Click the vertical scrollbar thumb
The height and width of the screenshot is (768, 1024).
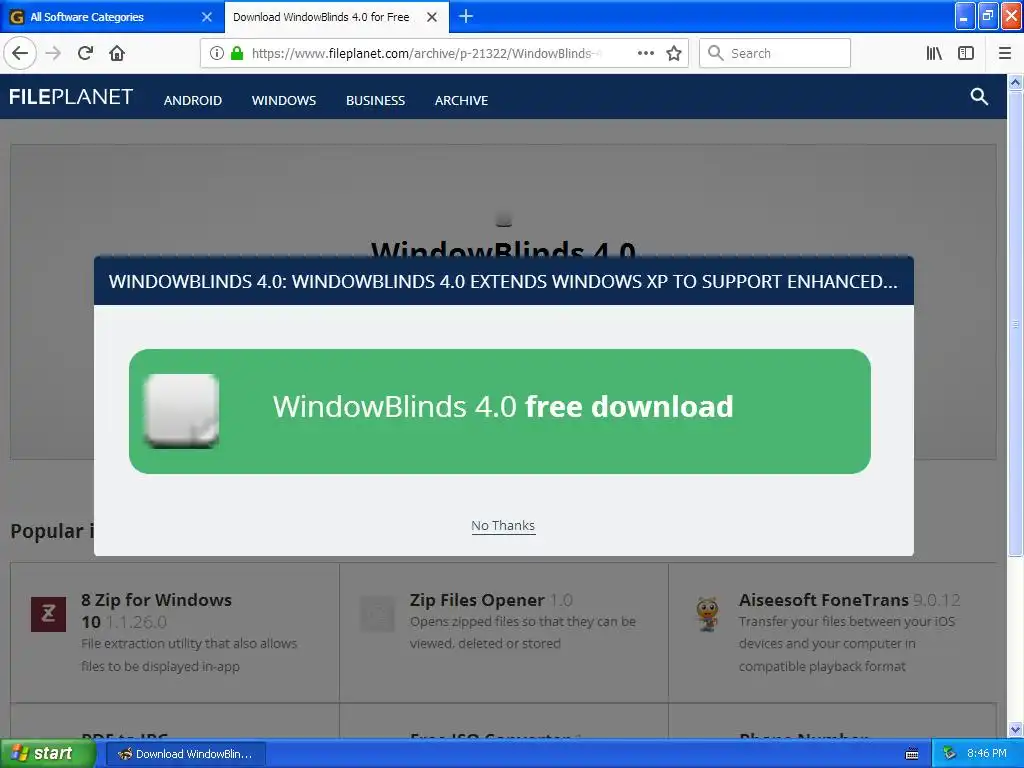click(1015, 324)
